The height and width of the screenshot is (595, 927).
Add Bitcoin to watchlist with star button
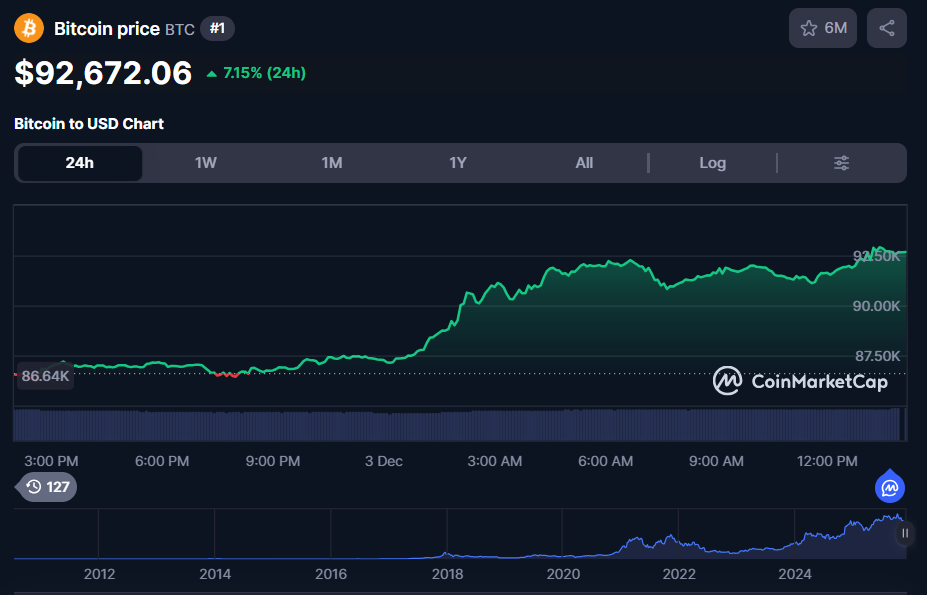pyautogui.click(x=822, y=28)
